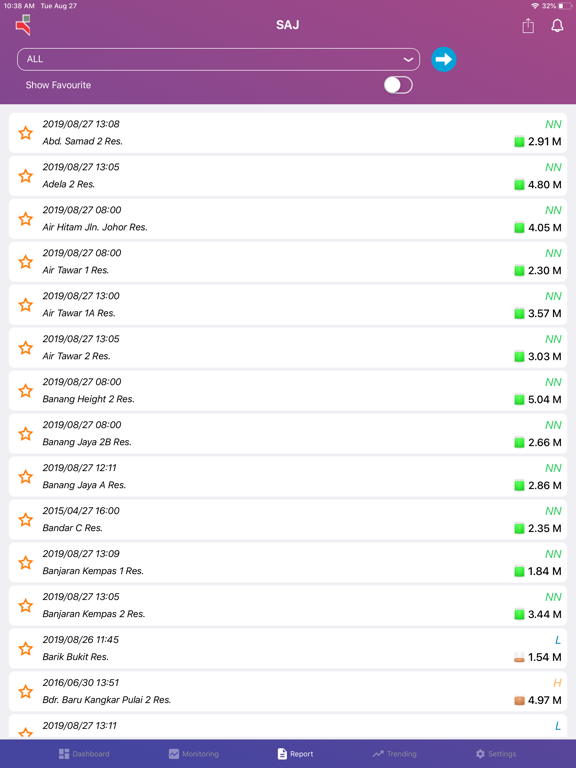Image resolution: width=576 pixels, height=768 pixels.
Task: Open the notifications bell
Action: coord(557,25)
